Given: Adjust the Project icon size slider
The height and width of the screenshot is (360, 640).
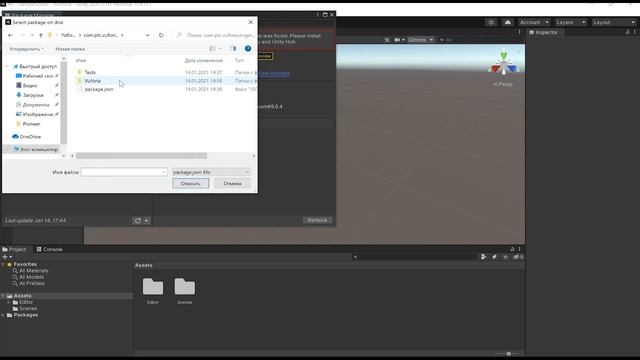Looking at the screenshot, I should (x=508, y=353).
